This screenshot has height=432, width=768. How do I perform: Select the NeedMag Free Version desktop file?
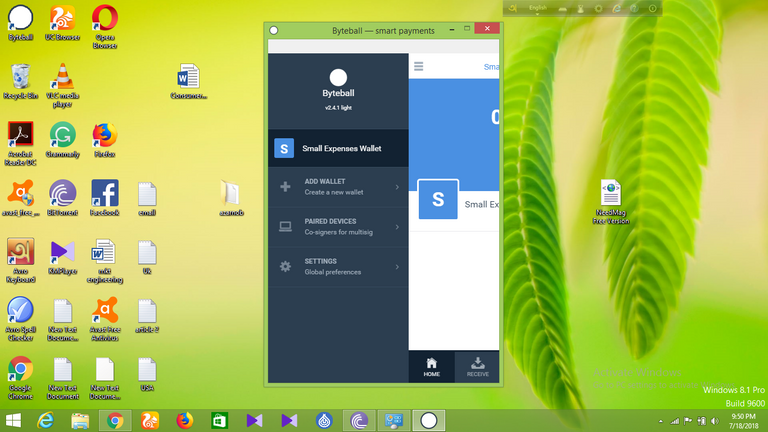[x=611, y=202]
